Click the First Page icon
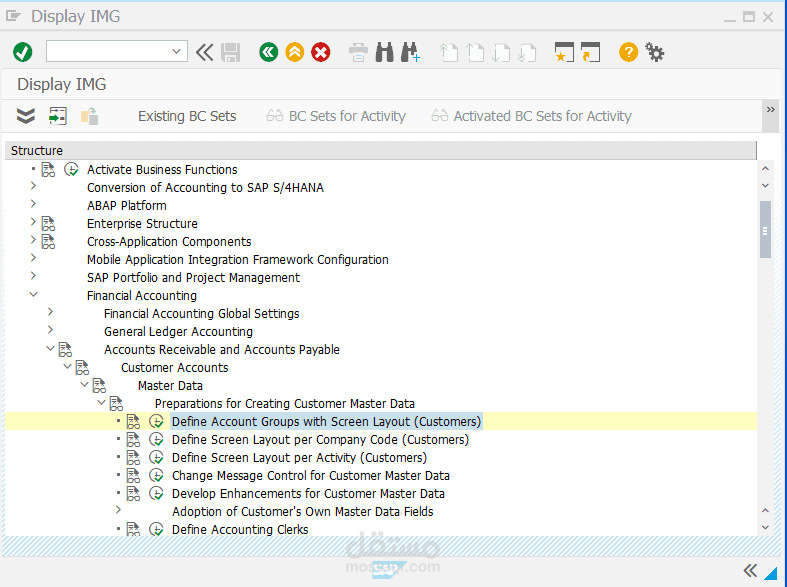 (x=448, y=53)
